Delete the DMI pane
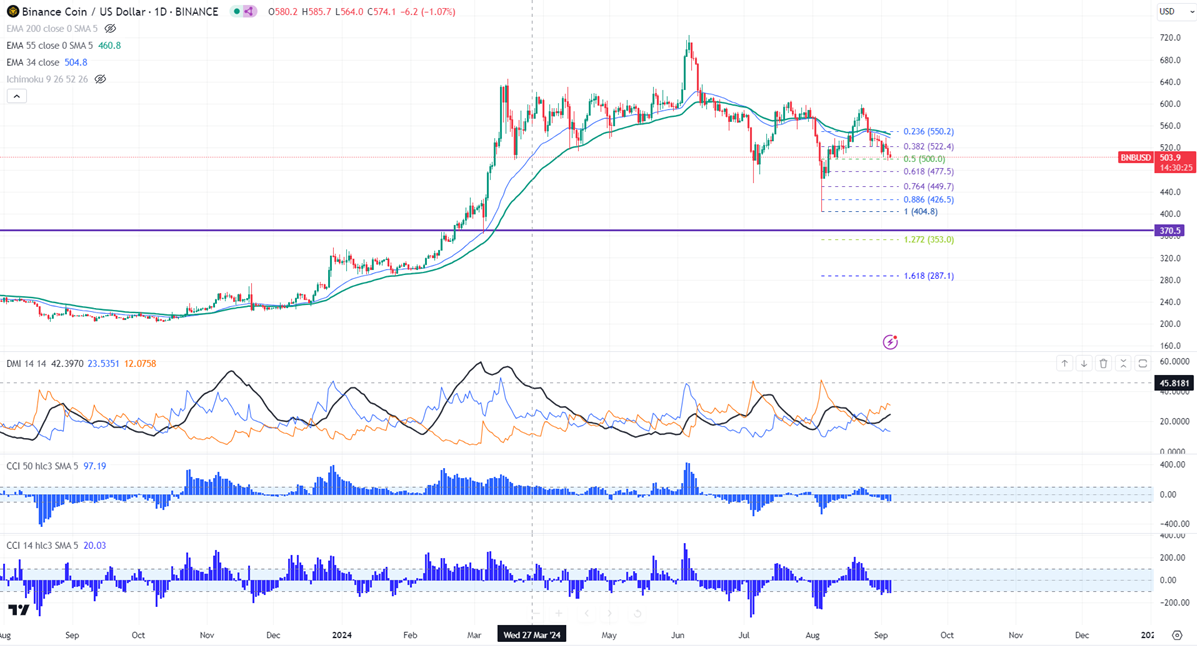This screenshot has width=1197, height=646. point(1103,363)
